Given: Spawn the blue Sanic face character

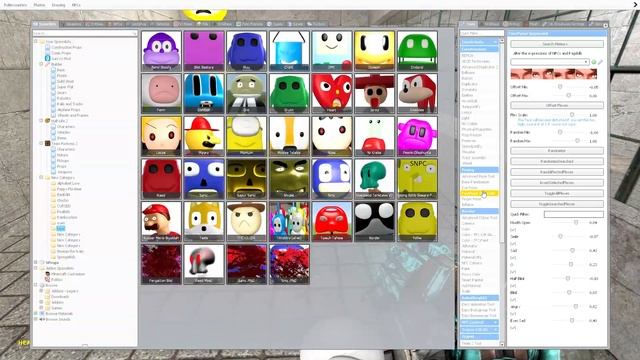Looking at the screenshot, I should pyautogui.click(x=204, y=179).
